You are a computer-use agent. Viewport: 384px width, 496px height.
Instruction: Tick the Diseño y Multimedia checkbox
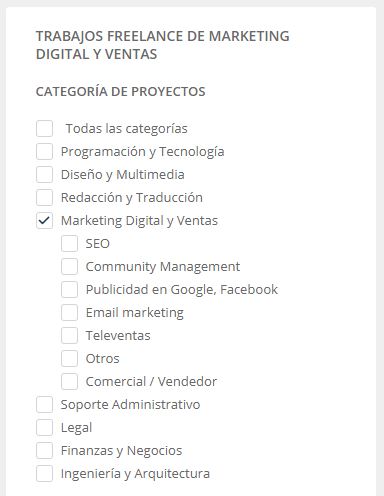click(44, 175)
